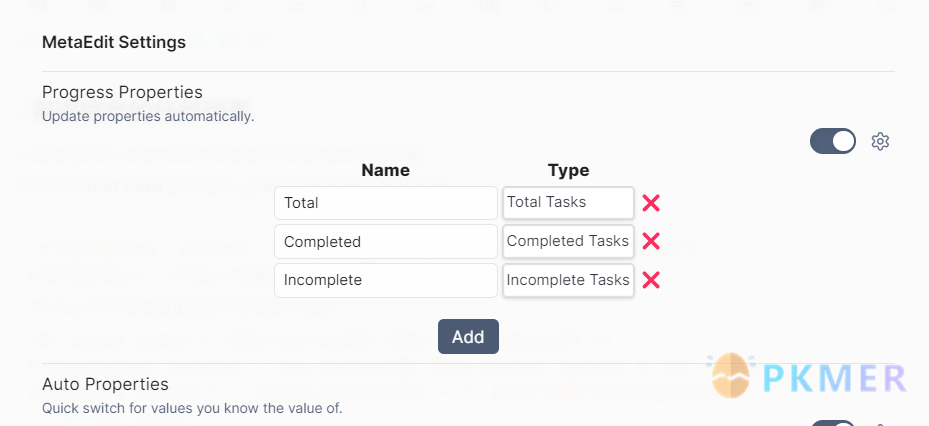
Task: Toggle the Auto Properties switch
Action: pos(833,422)
